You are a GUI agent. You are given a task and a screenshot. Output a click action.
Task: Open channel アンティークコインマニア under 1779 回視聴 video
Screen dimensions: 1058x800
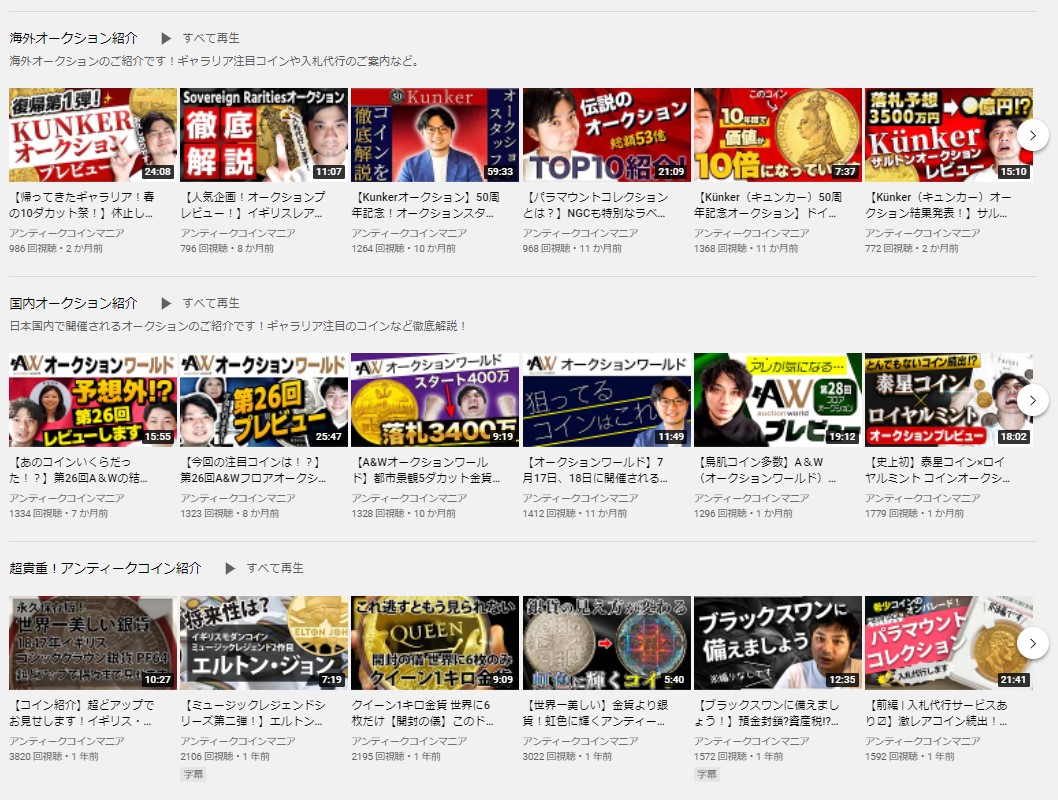[x=923, y=498]
